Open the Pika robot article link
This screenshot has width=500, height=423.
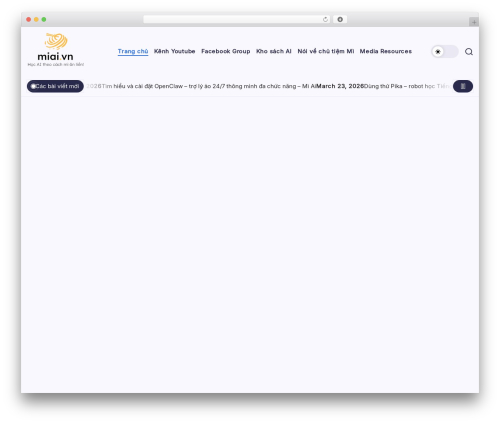pos(407,86)
